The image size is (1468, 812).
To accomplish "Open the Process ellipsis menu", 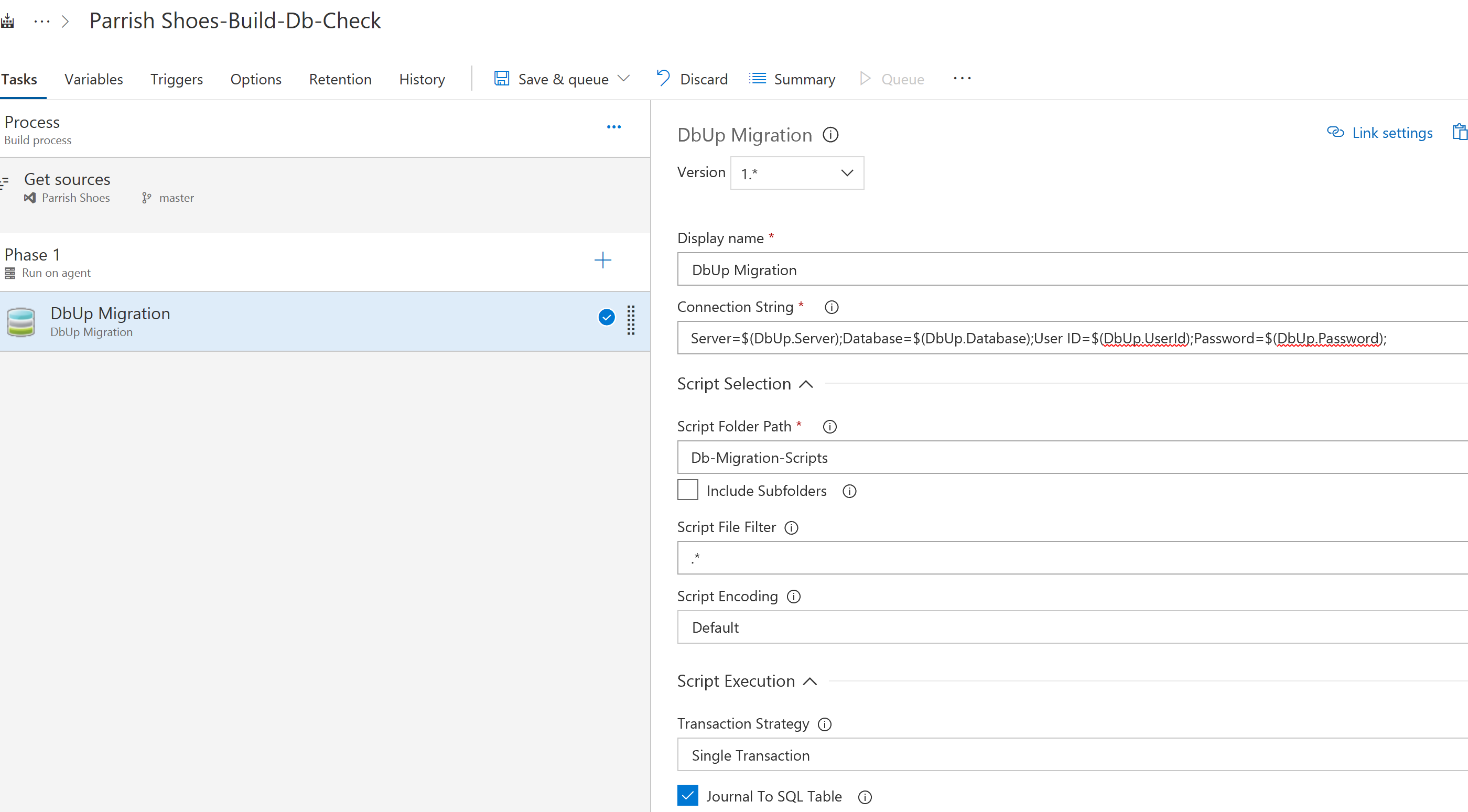I will (613, 127).
